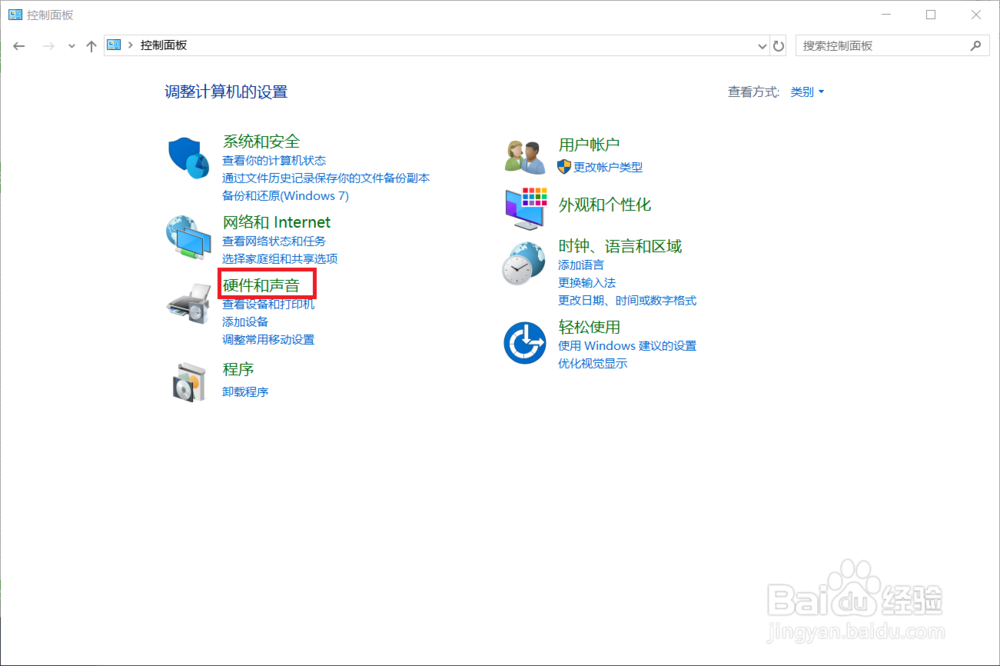1000x666 pixels.
Task: Click the Control Panel icon in the address bar
Action: [114, 45]
